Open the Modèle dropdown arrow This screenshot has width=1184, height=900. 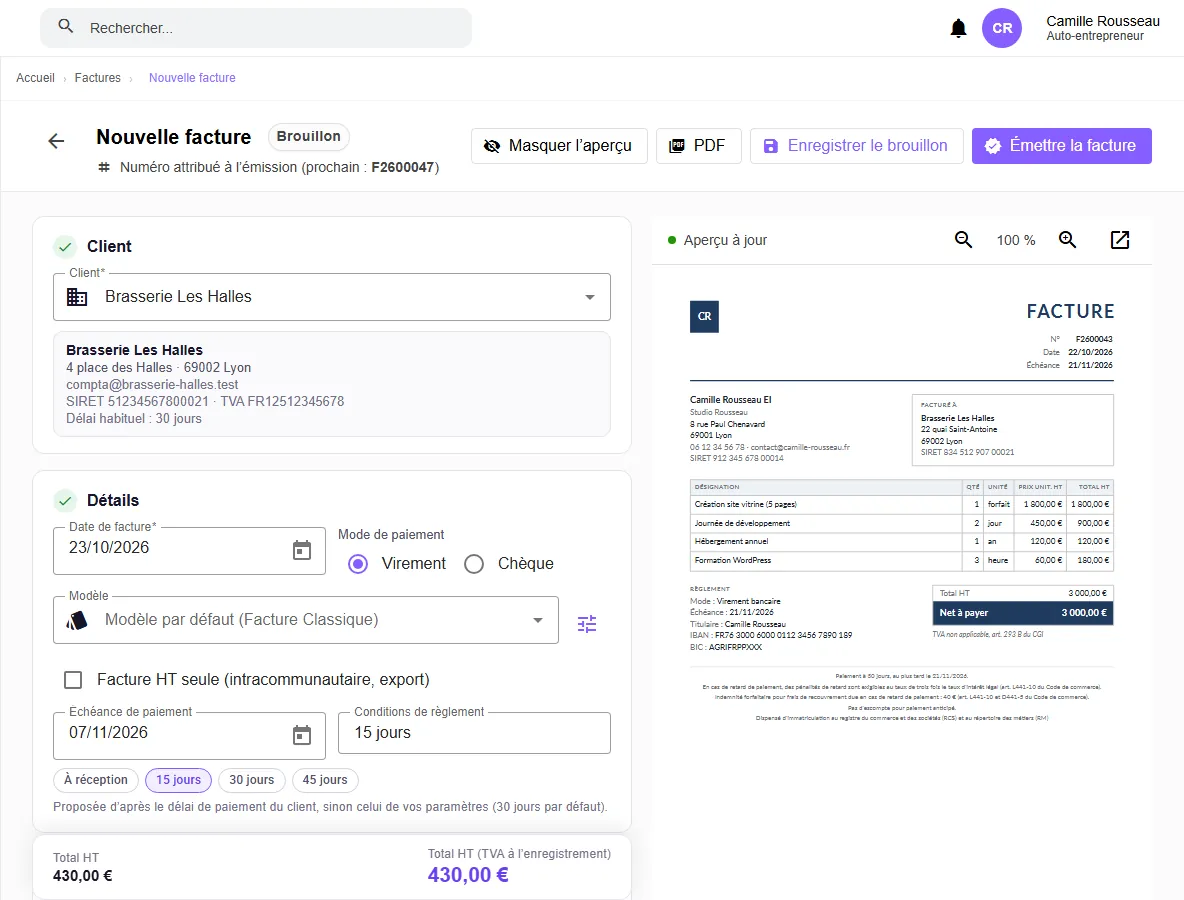pos(538,620)
